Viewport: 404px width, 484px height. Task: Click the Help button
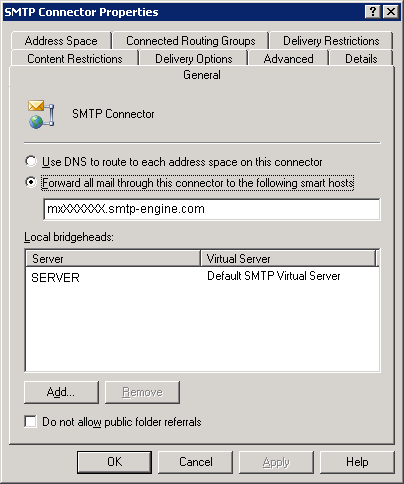pos(357,462)
